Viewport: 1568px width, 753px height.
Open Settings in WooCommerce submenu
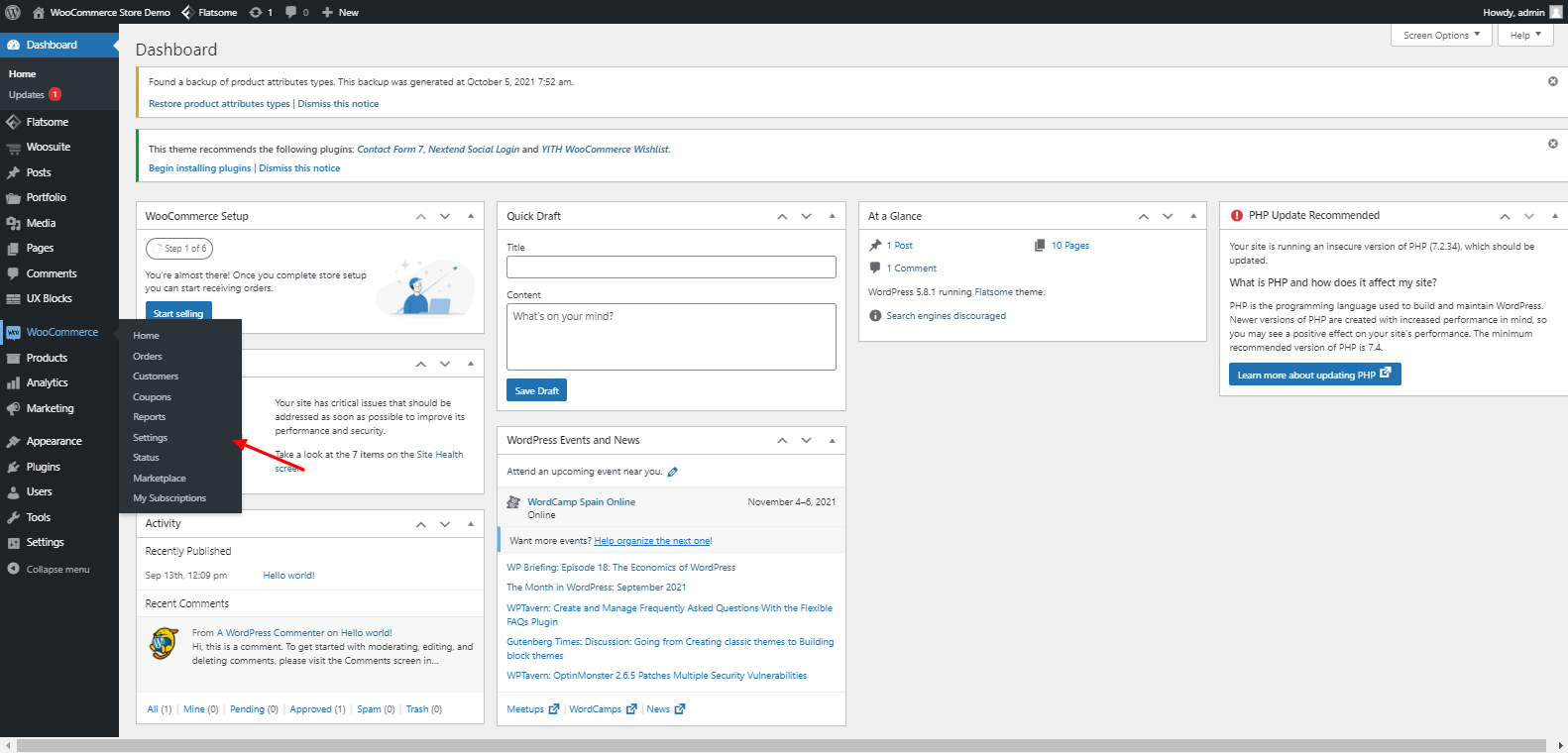pyautogui.click(x=150, y=438)
